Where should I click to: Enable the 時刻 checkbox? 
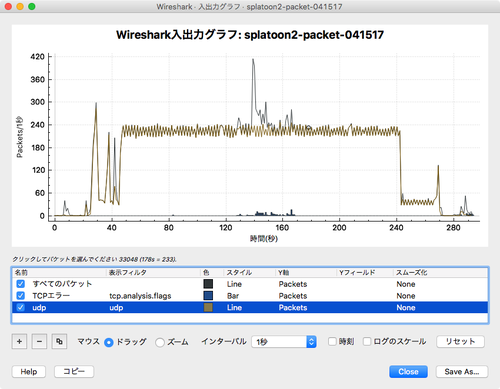tap(332, 341)
